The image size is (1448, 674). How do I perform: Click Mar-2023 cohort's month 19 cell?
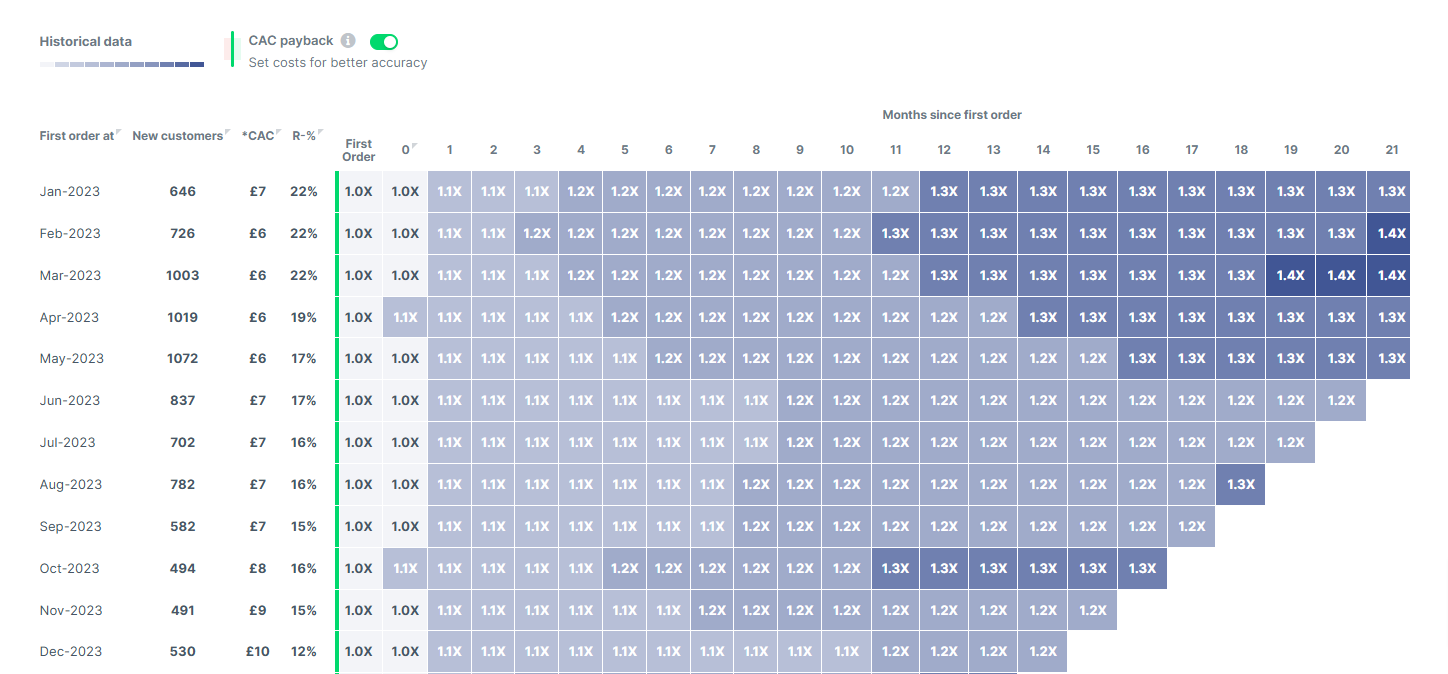[1290, 276]
